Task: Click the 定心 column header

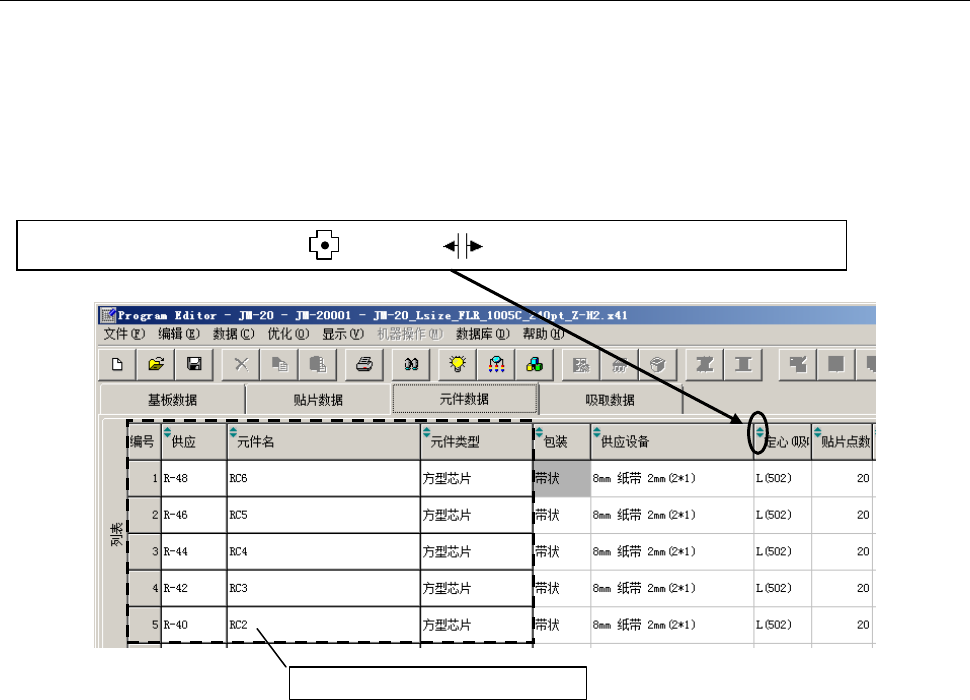Action: [x=783, y=442]
